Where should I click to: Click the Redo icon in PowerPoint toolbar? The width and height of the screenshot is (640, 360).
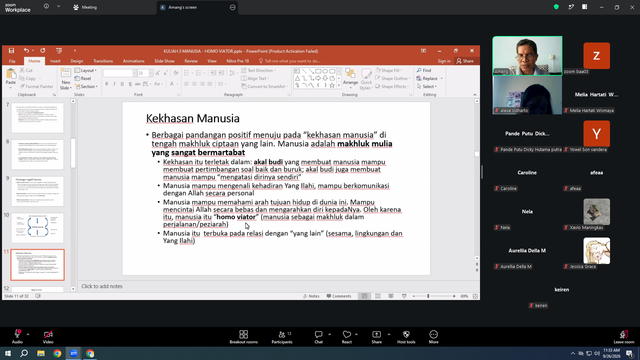pos(43,51)
